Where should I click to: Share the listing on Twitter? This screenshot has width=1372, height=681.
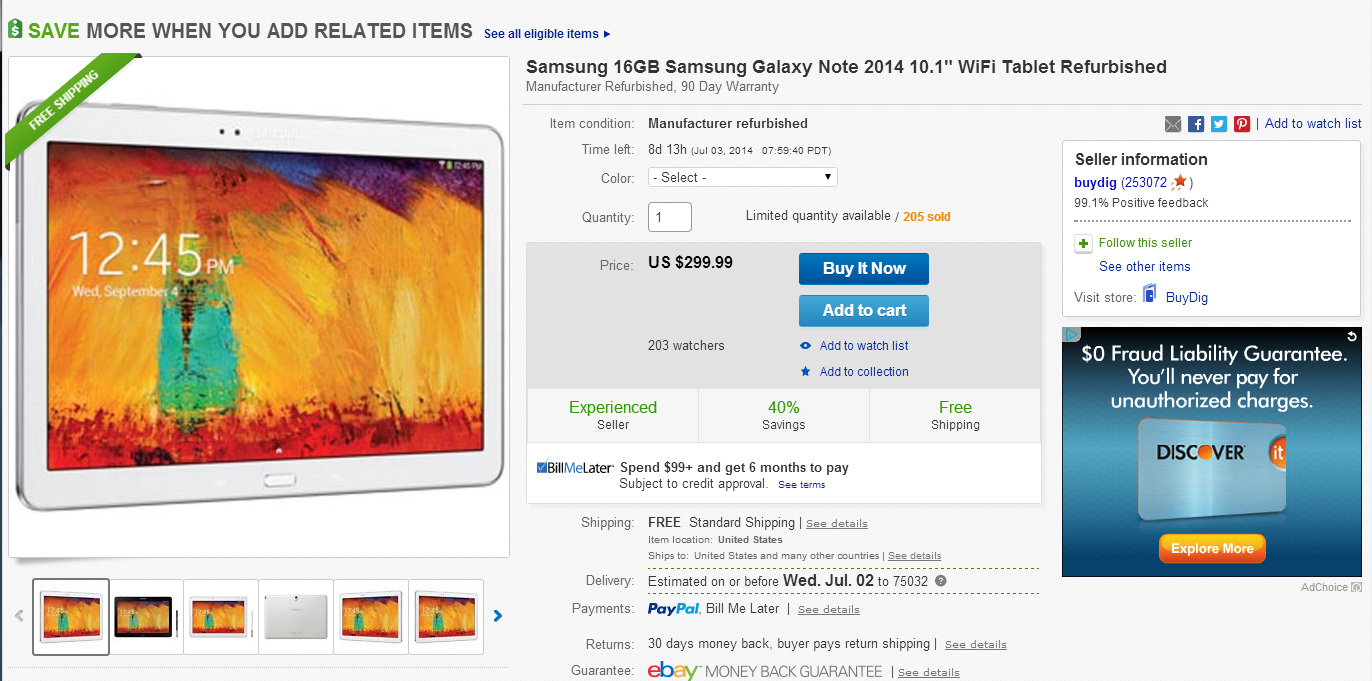point(1218,124)
